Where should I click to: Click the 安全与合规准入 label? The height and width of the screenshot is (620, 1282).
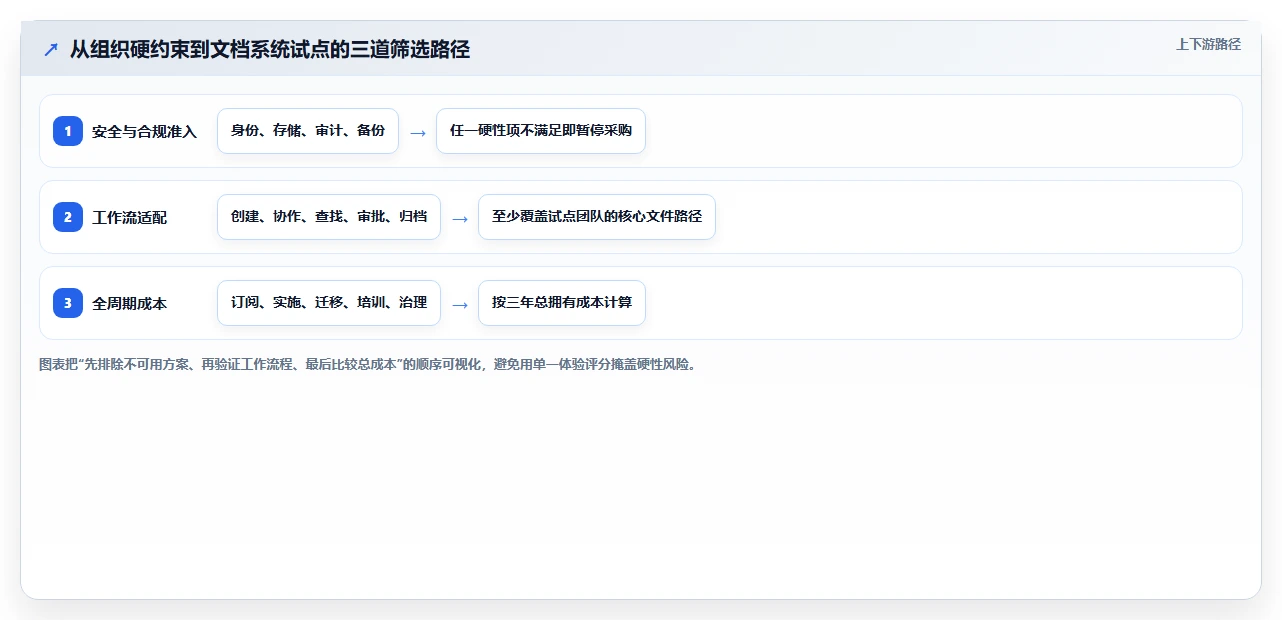point(145,131)
